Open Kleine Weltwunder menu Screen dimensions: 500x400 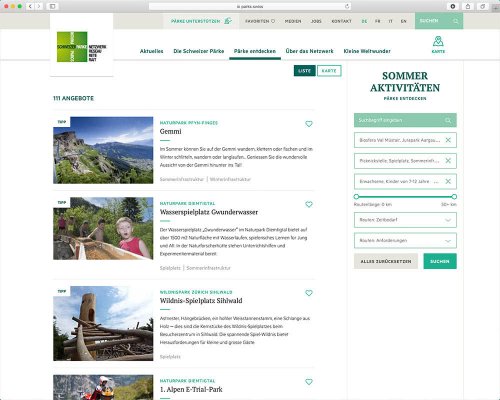pos(367,51)
